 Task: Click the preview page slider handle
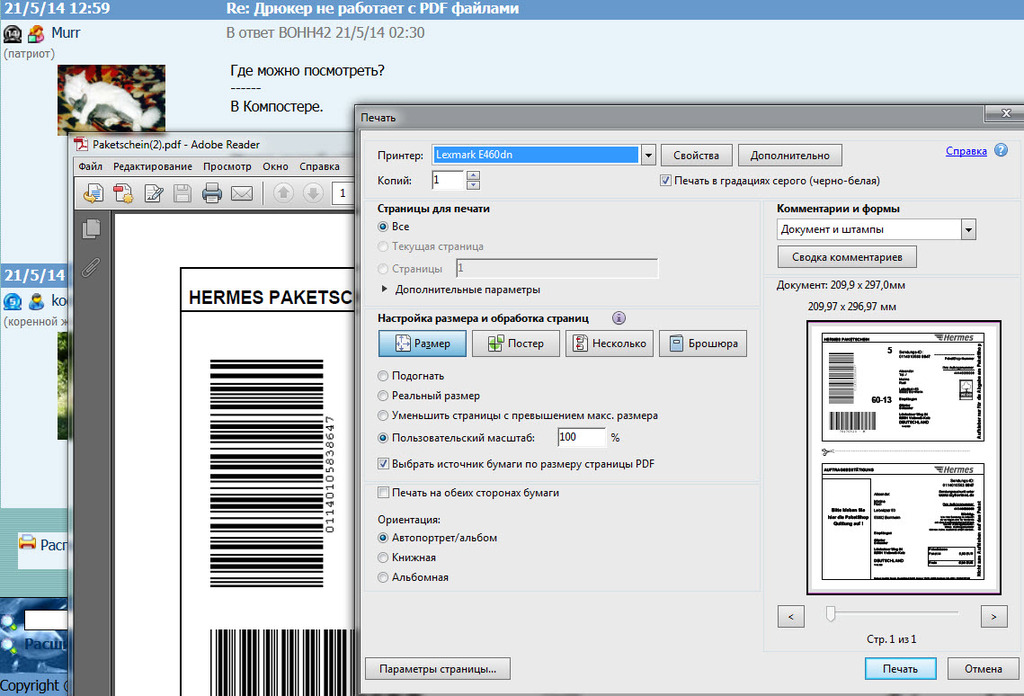[830, 613]
